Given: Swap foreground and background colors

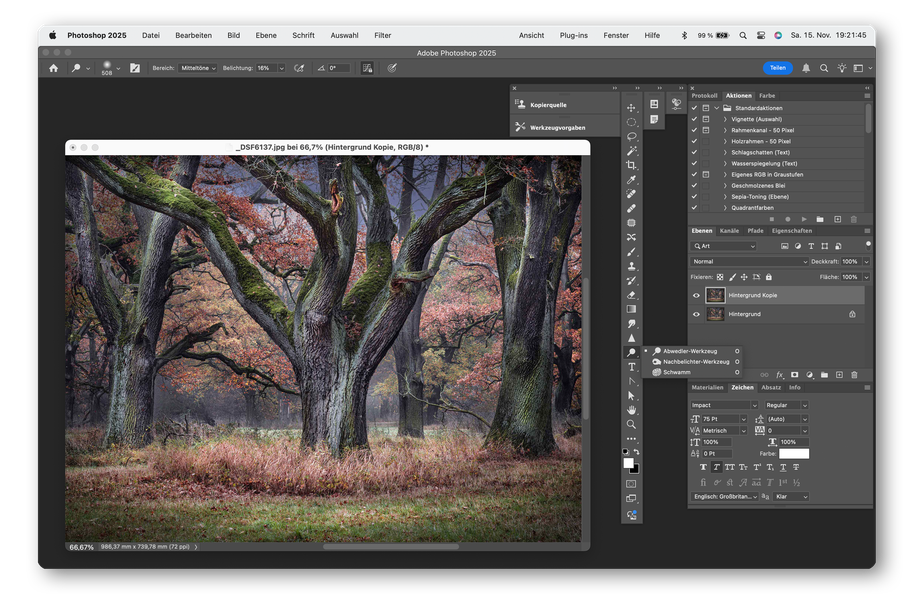Looking at the screenshot, I should pyautogui.click(x=637, y=451).
